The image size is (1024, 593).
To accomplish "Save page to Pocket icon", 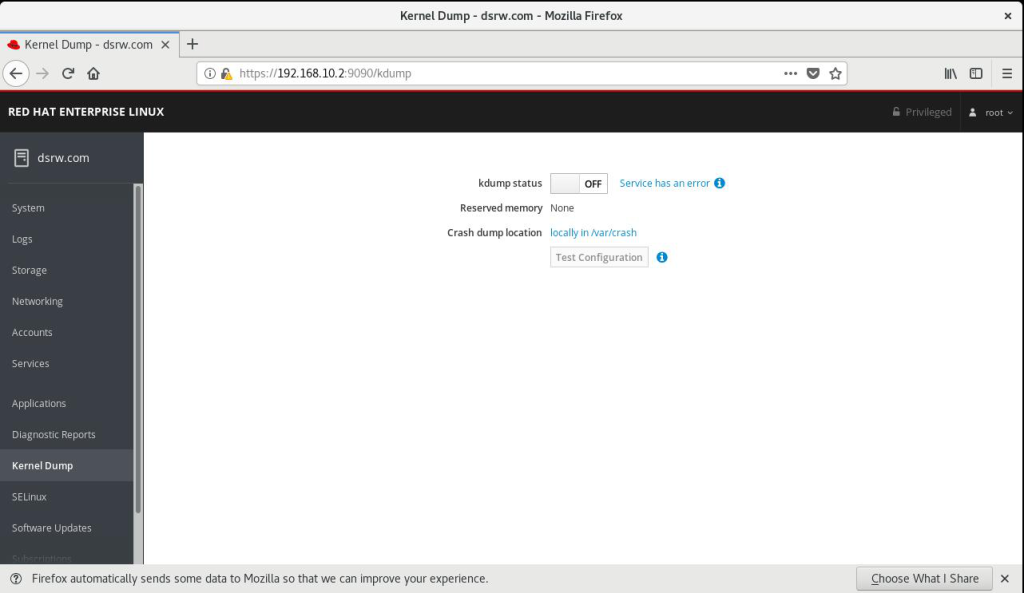I will pyautogui.click(x=813, y=73).
